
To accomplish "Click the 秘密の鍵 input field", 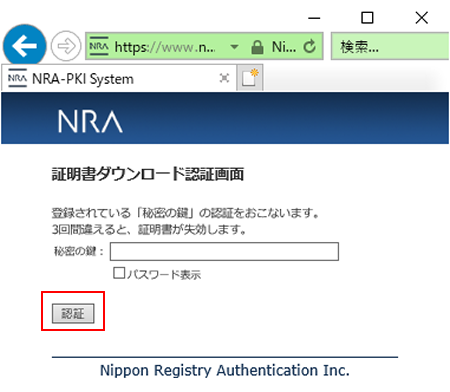I will 224,252.
